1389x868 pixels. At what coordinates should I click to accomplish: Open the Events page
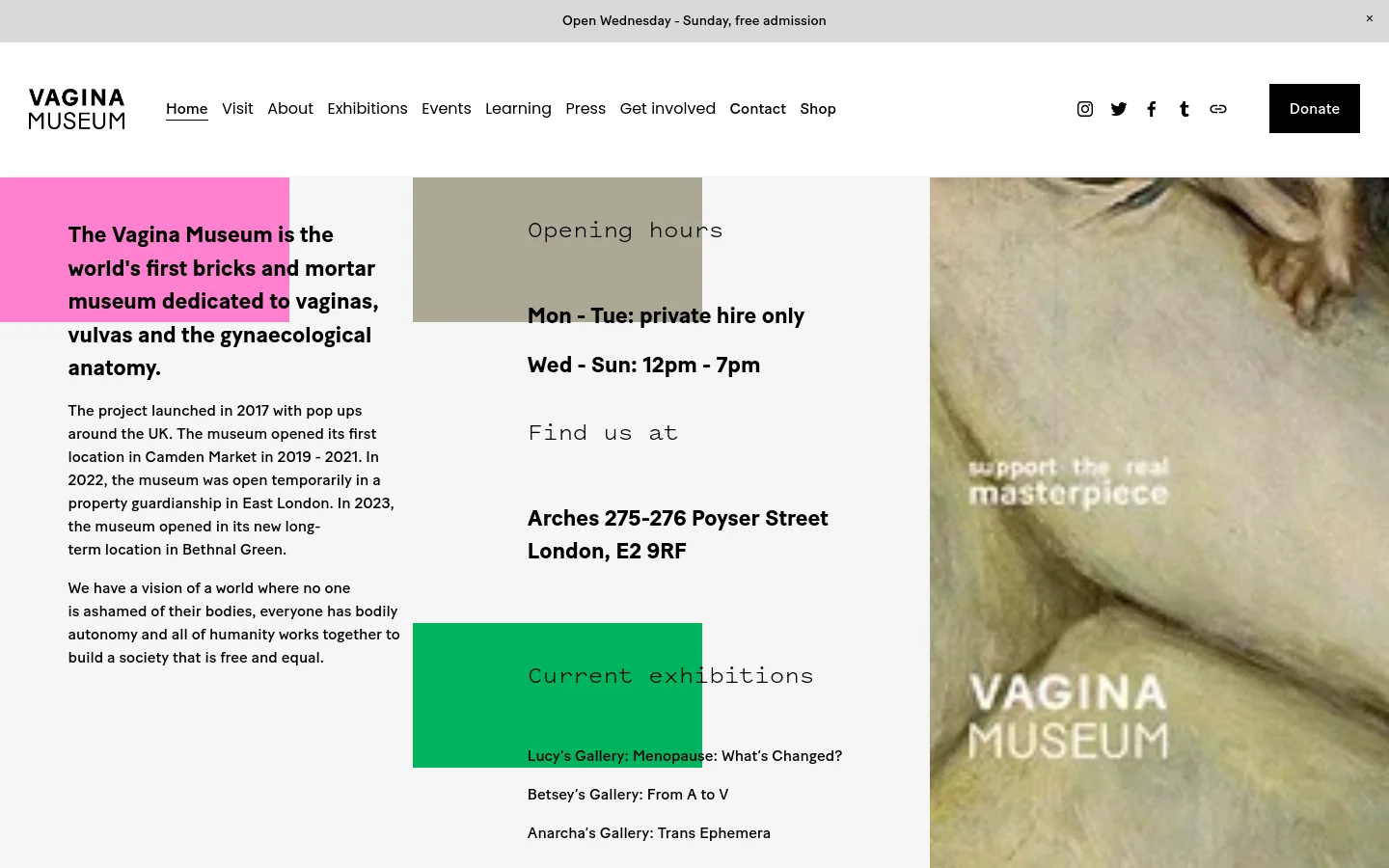coord(447,109)
